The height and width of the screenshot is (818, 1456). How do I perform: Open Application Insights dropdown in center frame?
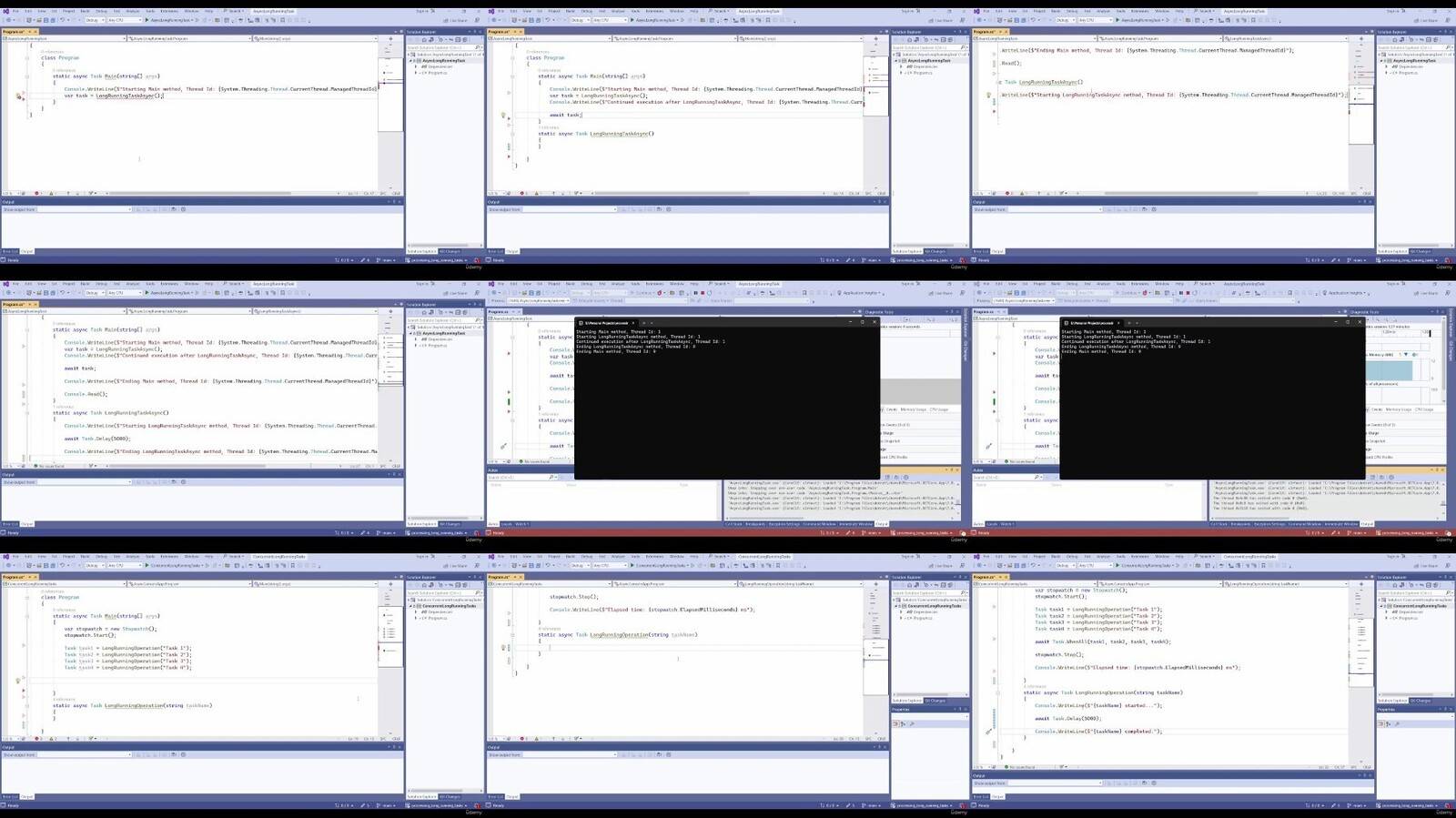point(861,293)
